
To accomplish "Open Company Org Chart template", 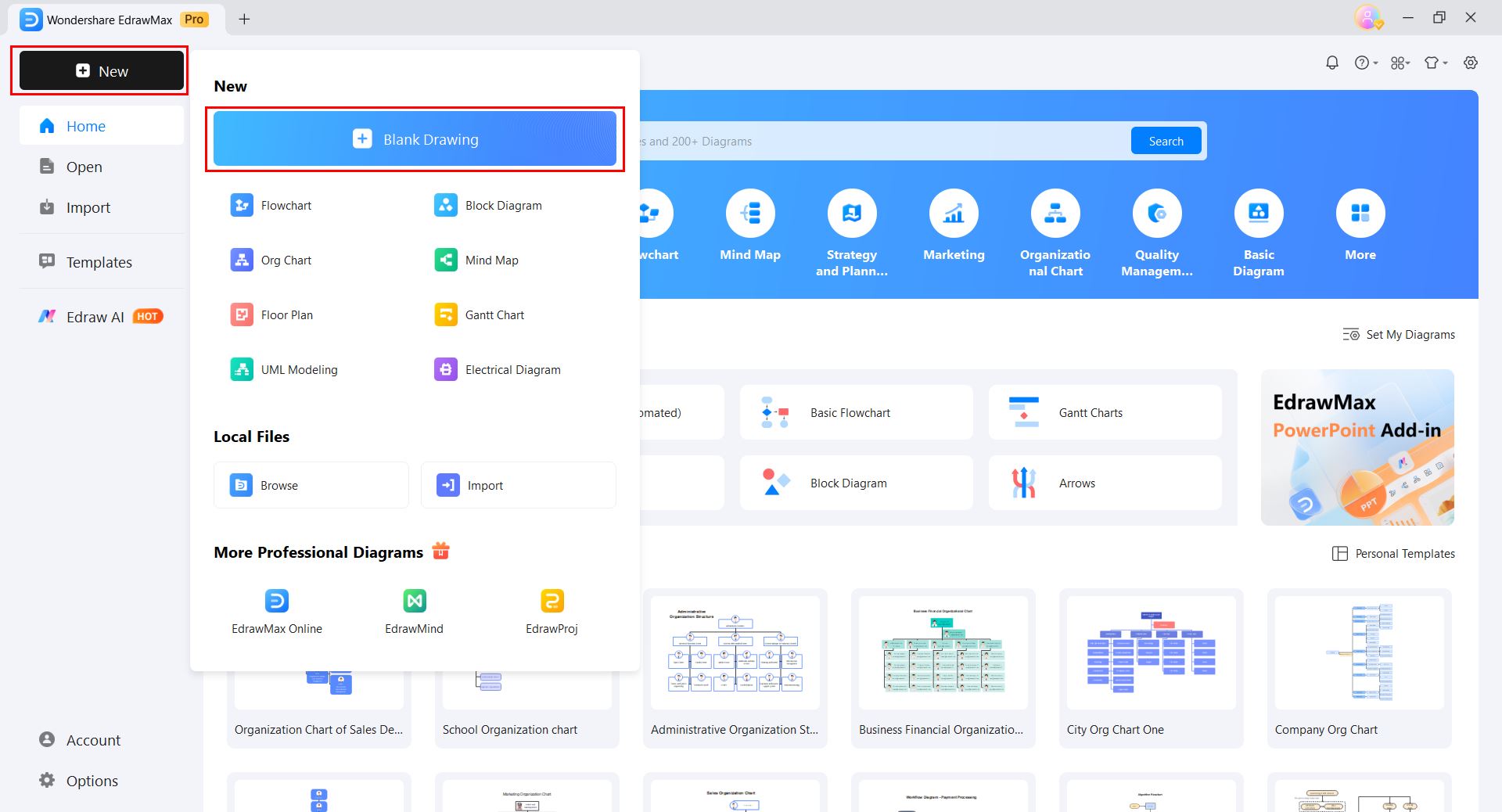I will (1360, 668).
